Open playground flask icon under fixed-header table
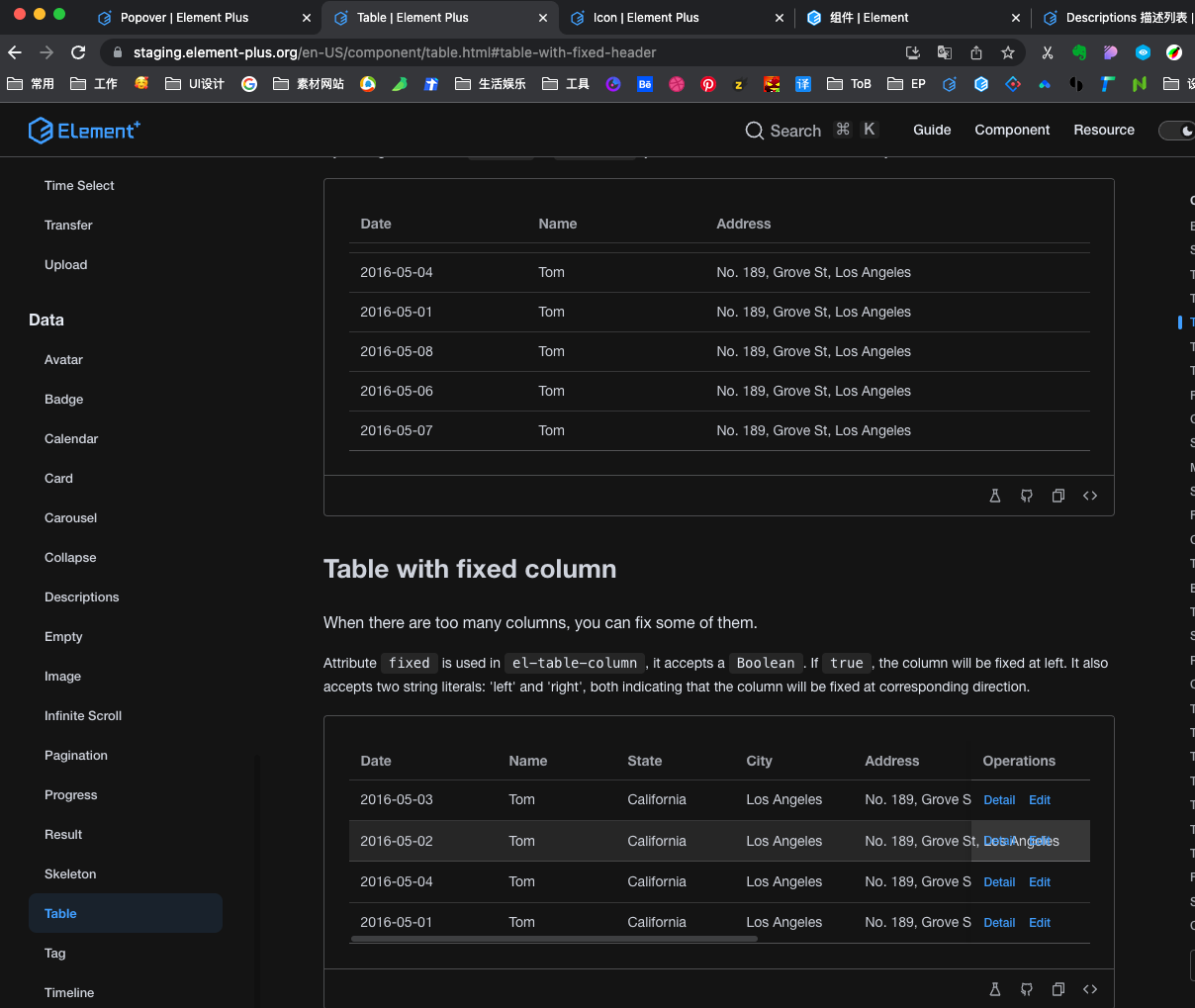Screen dimensions: 1195x1008 (x=995, y=496)
